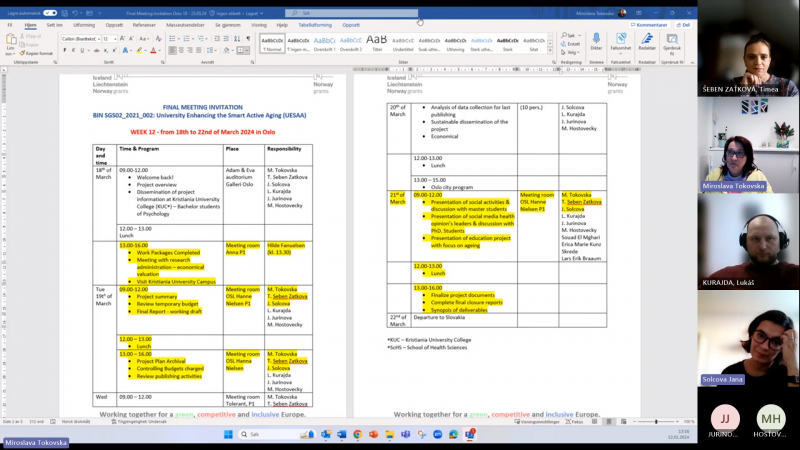Select the Overskrift 1 style
Screen dimensions: 800x450
[324, 43]
